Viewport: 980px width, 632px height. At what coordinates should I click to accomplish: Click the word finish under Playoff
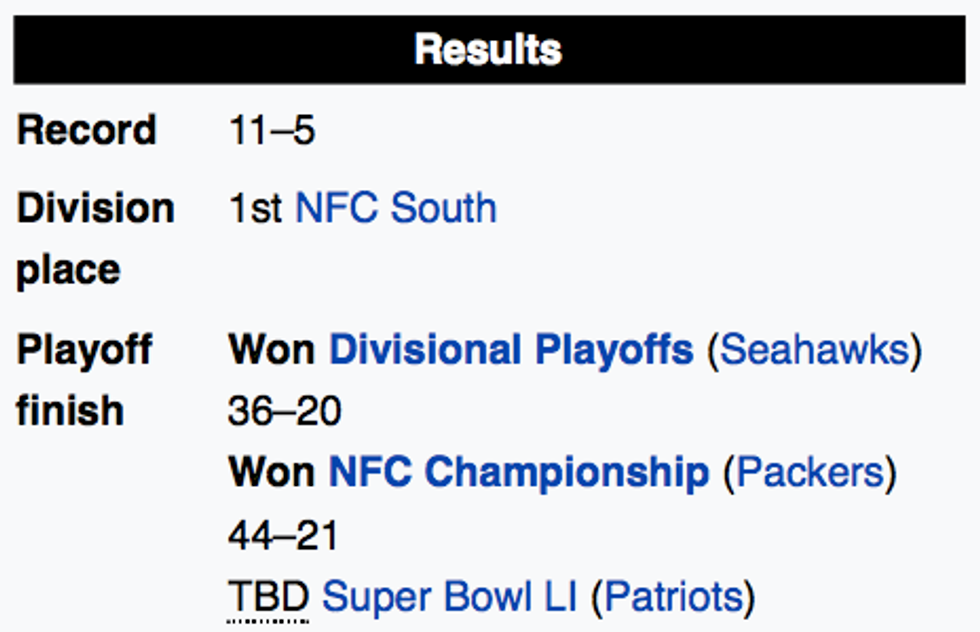[x=70, y=411]
